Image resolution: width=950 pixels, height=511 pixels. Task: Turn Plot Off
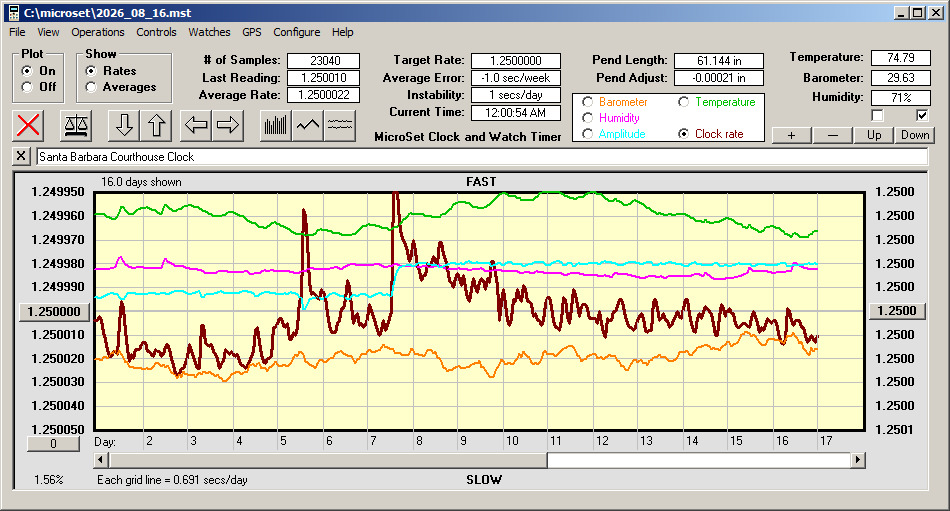tap(27, 87)
